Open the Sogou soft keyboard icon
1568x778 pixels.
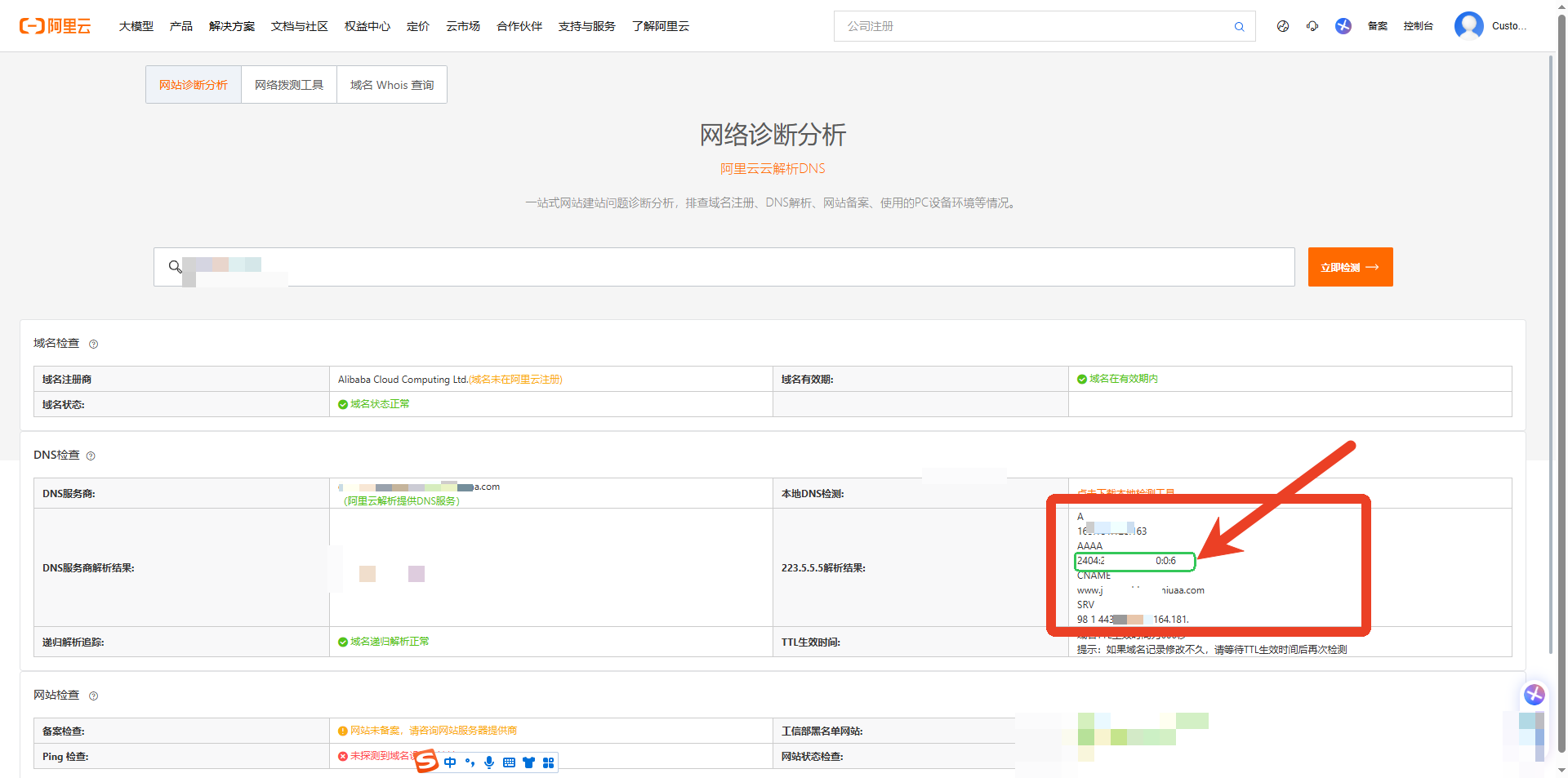[509, 762]
